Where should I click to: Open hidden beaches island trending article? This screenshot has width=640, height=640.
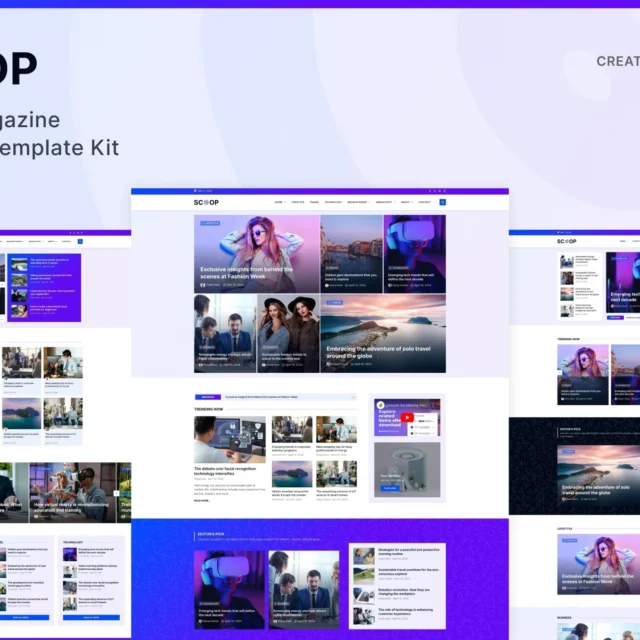click(292, 481)
